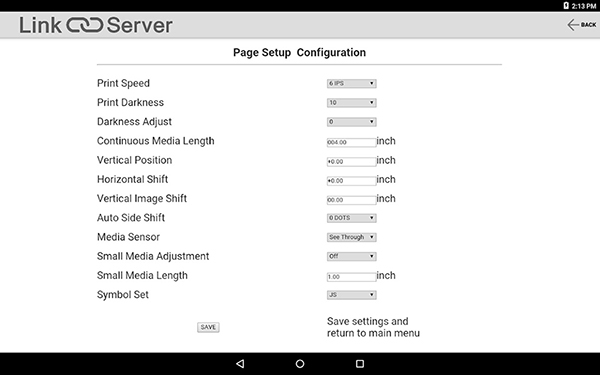Screen dimensions: 600x375
Task: Click the Symbol Set label
Action: point(123,295)
